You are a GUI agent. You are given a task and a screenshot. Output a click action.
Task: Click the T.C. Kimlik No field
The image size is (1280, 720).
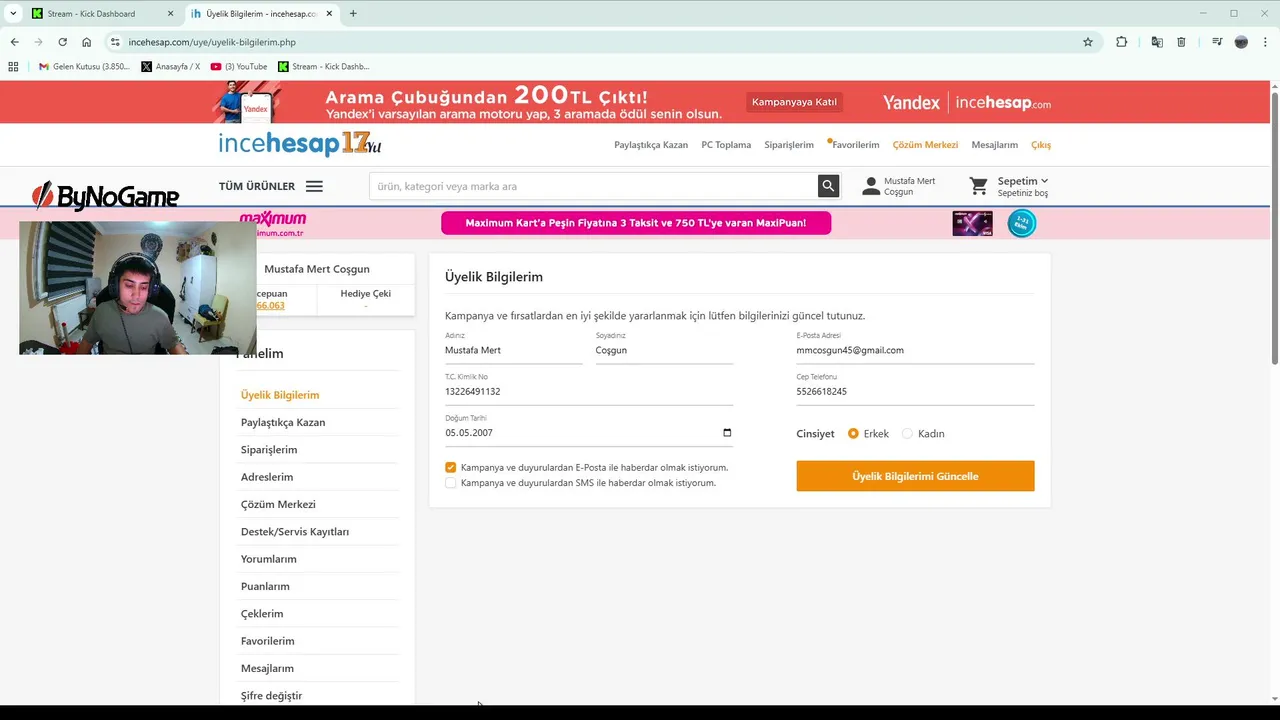(589, 392)
